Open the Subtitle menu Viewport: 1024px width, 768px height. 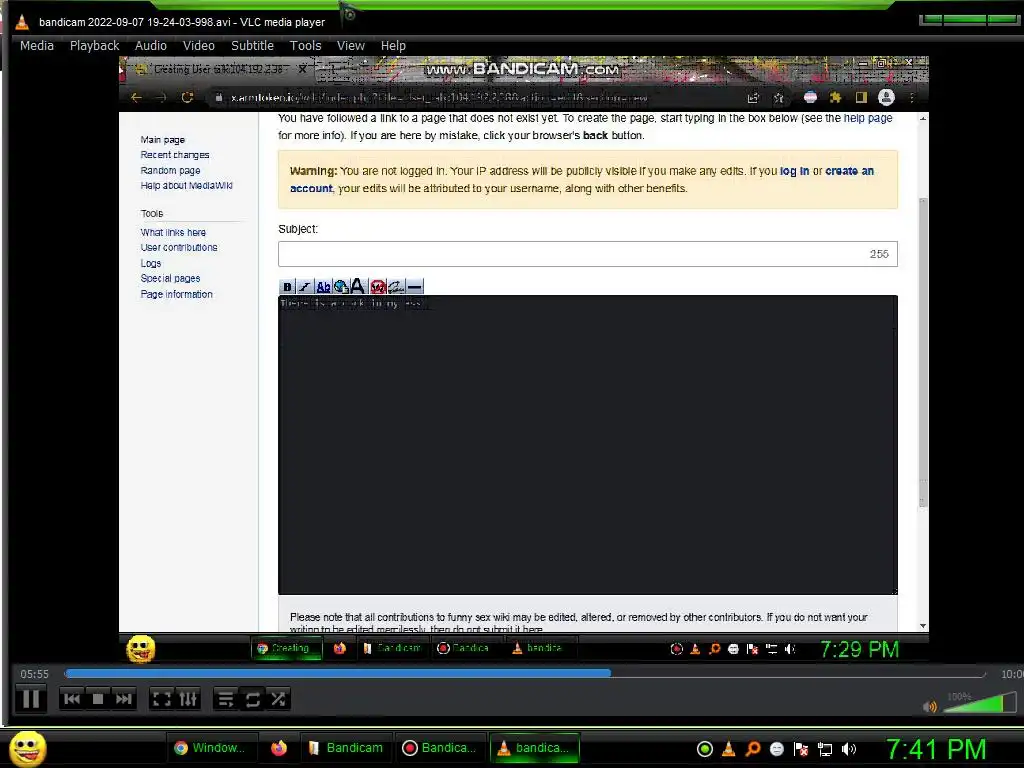coord(252,46)
